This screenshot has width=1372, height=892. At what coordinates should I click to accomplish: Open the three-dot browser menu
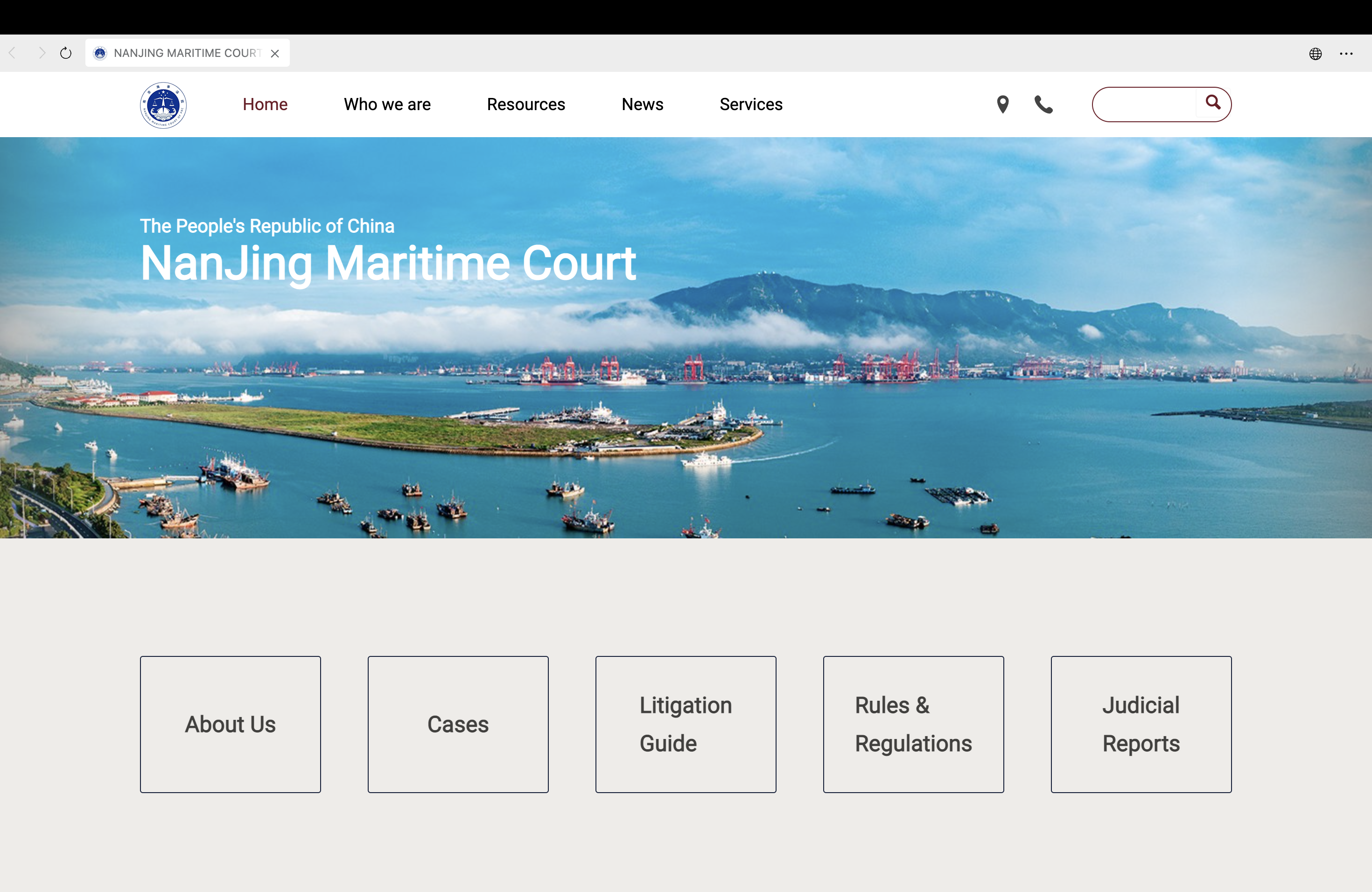tap(1347, 54)
